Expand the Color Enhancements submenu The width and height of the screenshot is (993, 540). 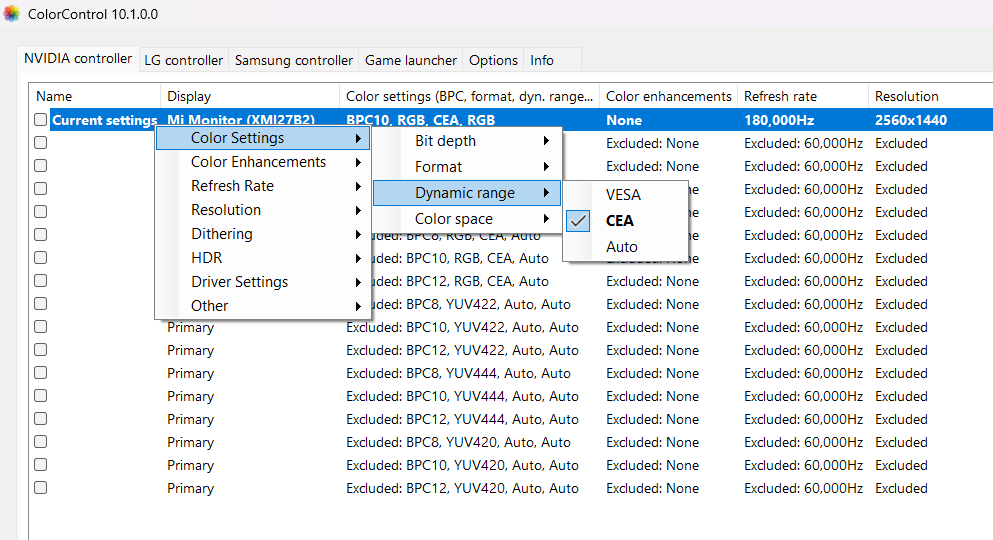click(x=263, y=162)
